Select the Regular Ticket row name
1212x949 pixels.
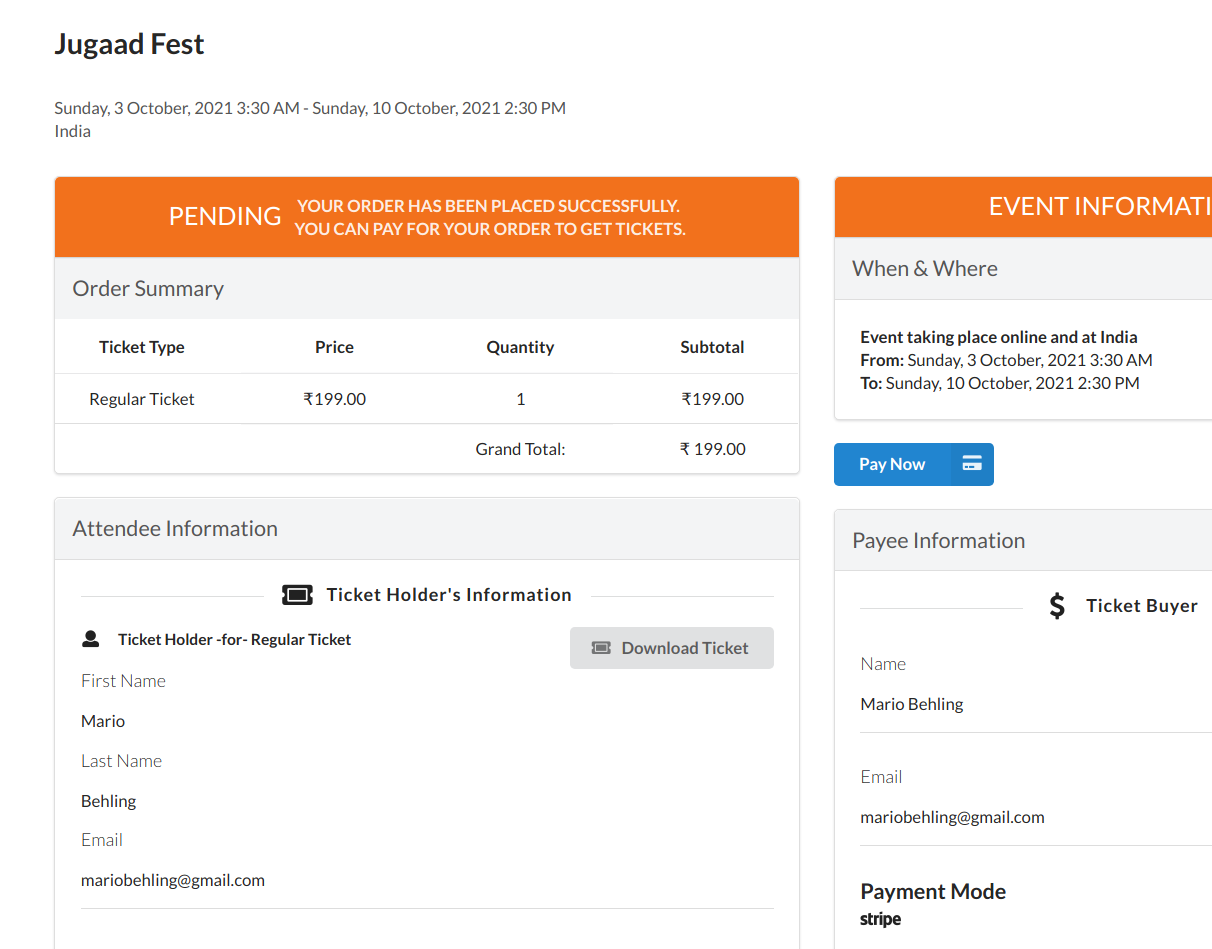[142, 399]
